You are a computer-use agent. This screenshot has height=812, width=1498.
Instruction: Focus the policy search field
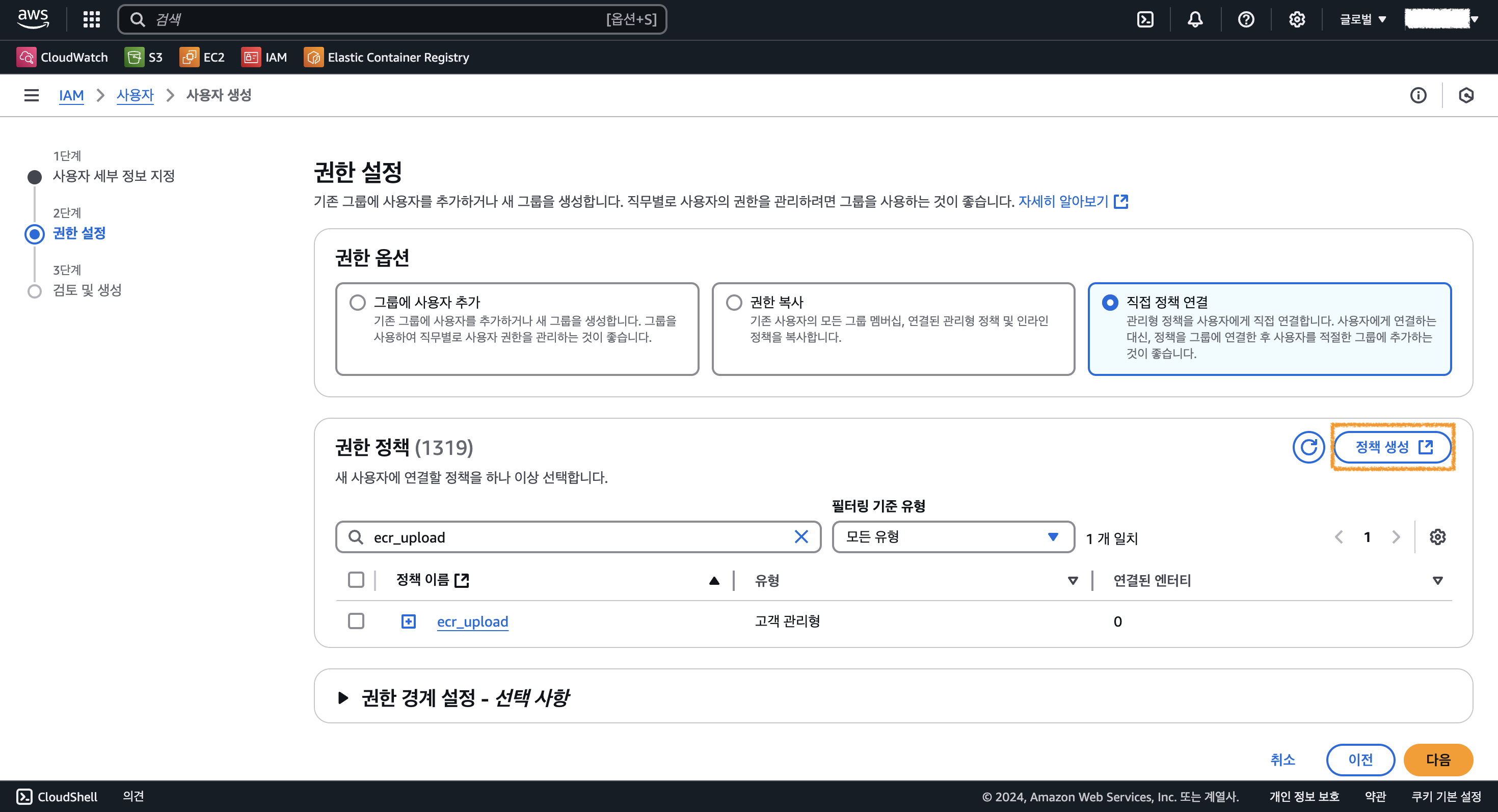tap(576, 537)
